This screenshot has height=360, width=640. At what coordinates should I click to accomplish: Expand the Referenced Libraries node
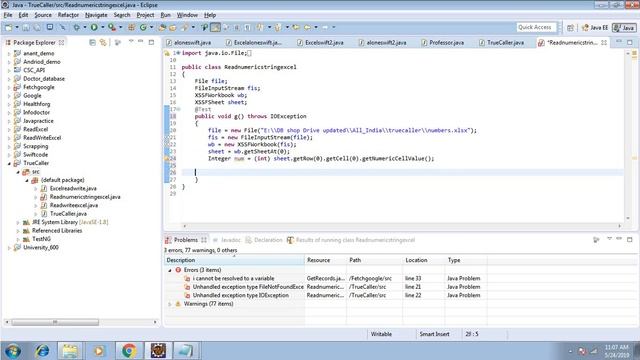(18, 231)
